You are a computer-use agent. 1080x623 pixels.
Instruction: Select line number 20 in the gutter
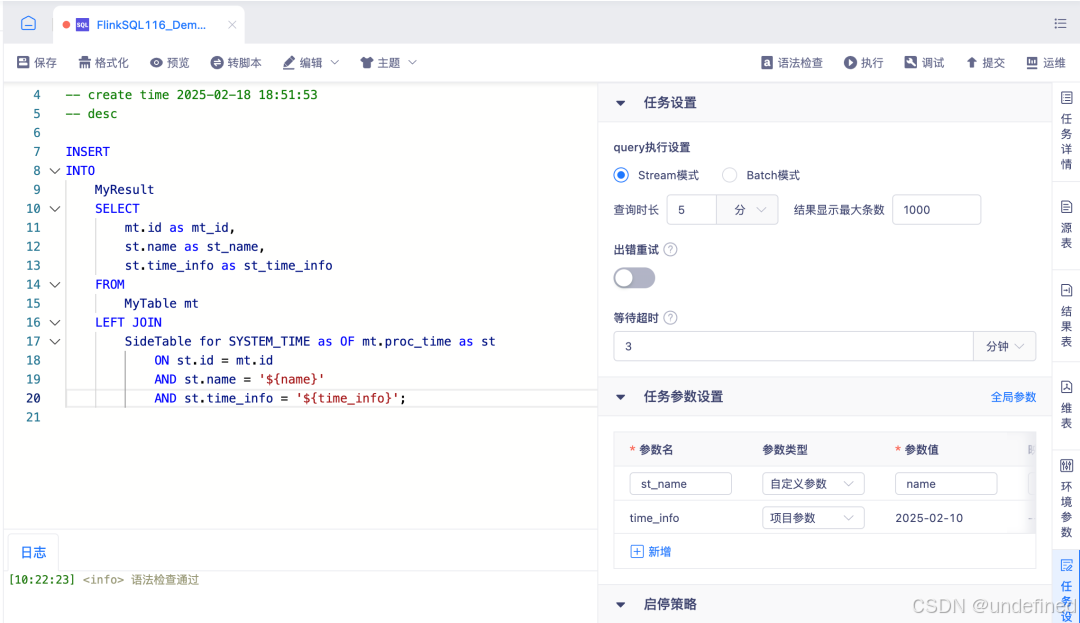[33, 398]
